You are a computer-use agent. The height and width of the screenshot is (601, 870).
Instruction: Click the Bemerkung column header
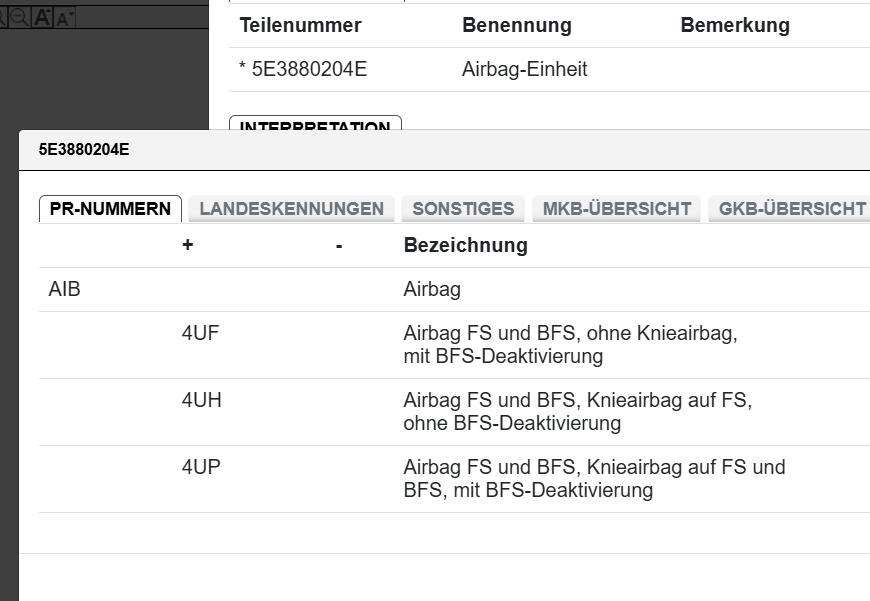coord(735,25)
